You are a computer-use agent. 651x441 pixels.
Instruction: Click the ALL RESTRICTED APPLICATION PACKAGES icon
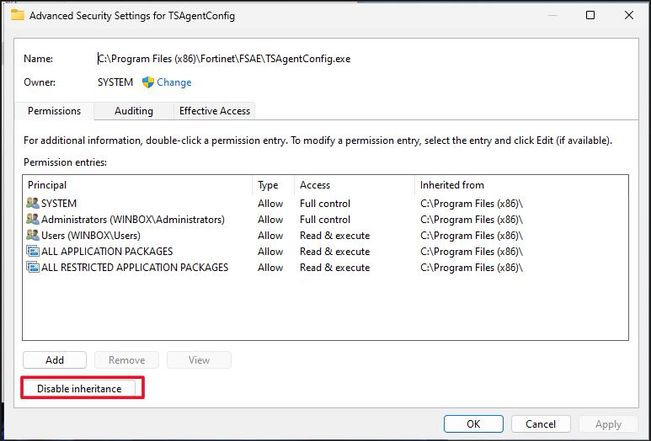pos(32,267)
